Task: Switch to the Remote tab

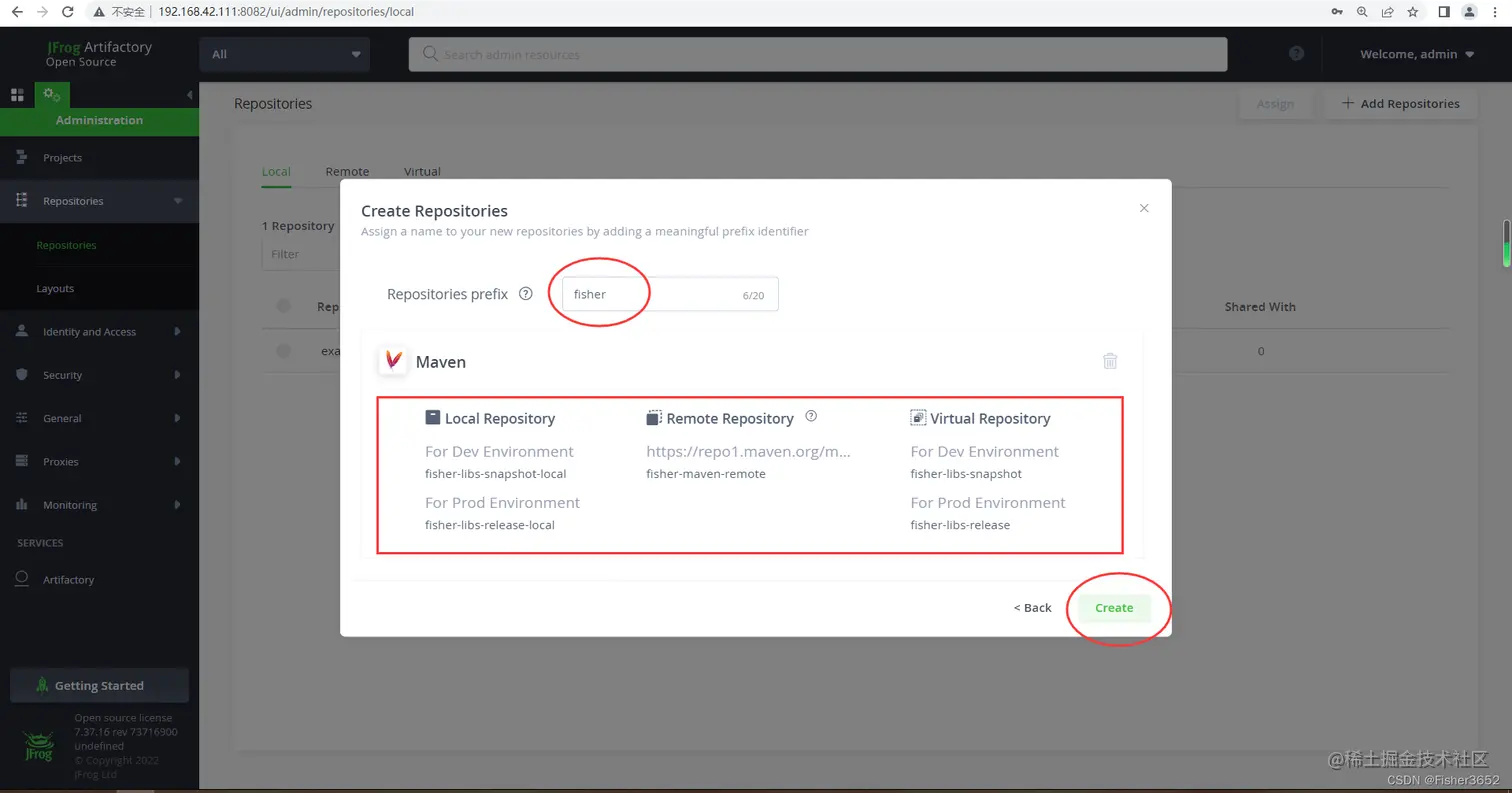Action: (x=347, y=171)
